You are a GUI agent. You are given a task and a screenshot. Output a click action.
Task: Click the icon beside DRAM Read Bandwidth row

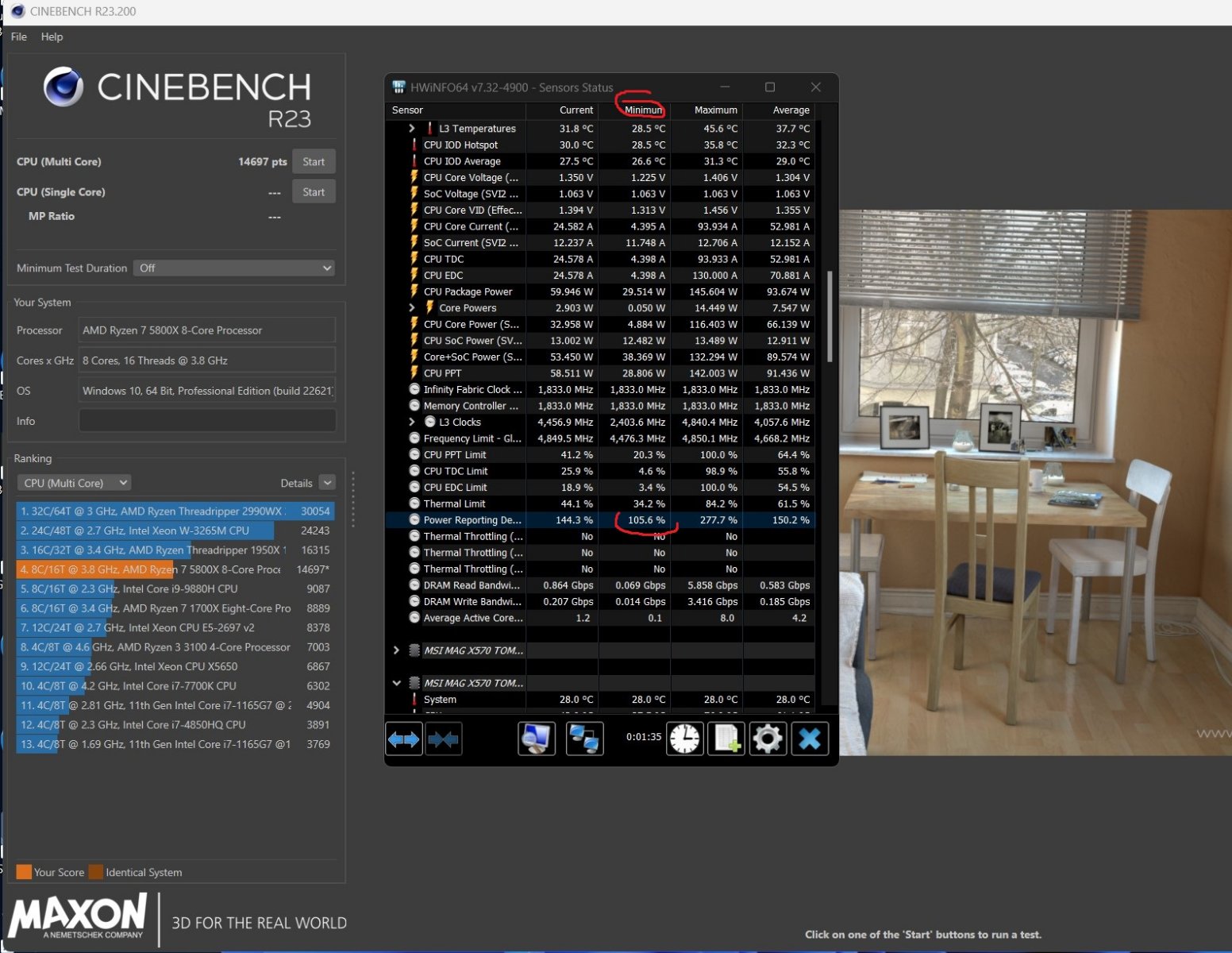[414, 585]
